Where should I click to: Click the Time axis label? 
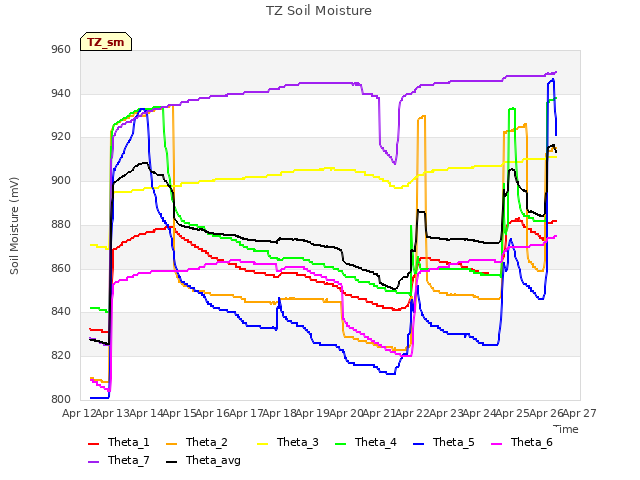point(566,429)
